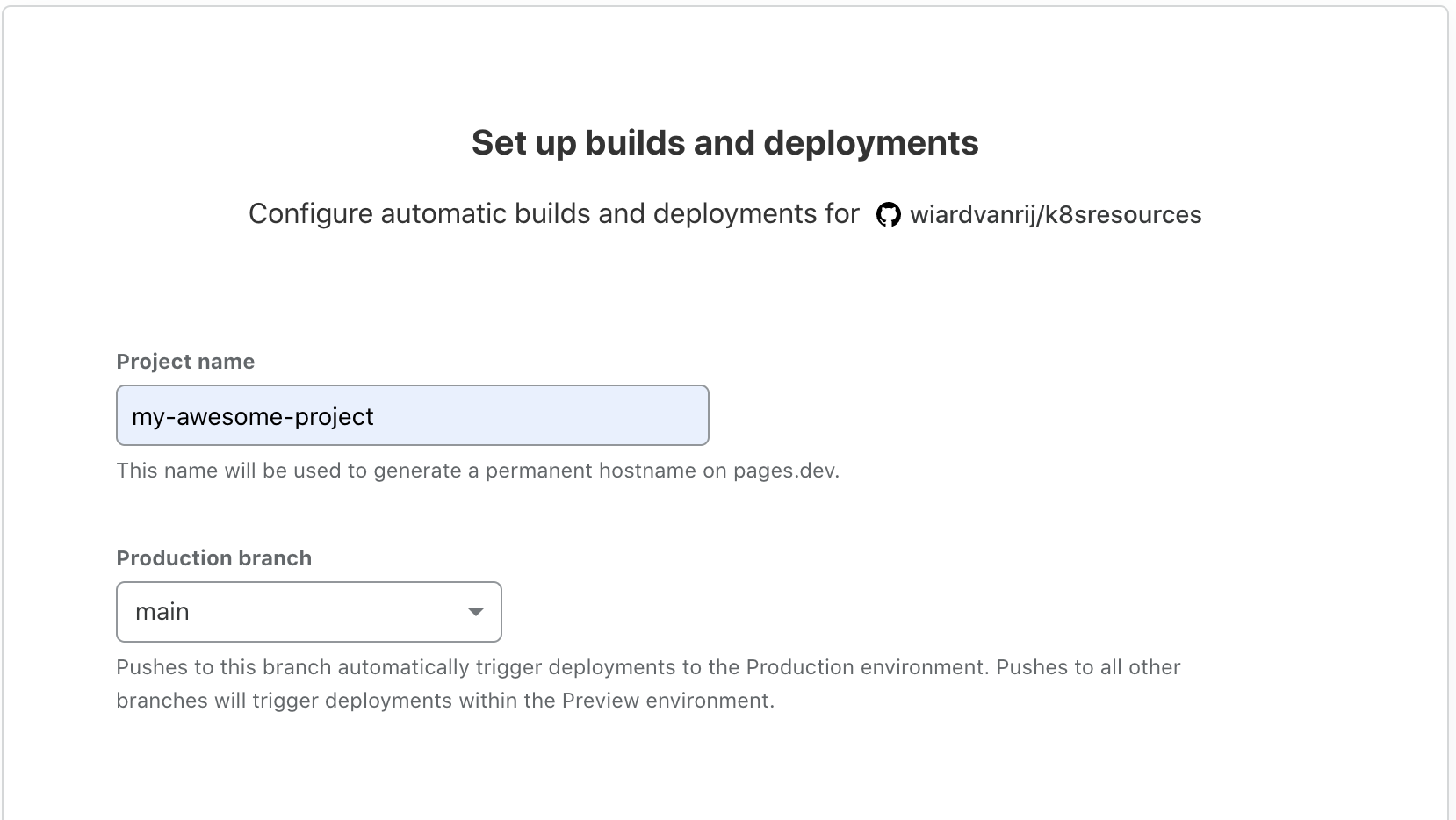Click the 'Production branch' label

point(214,558)
